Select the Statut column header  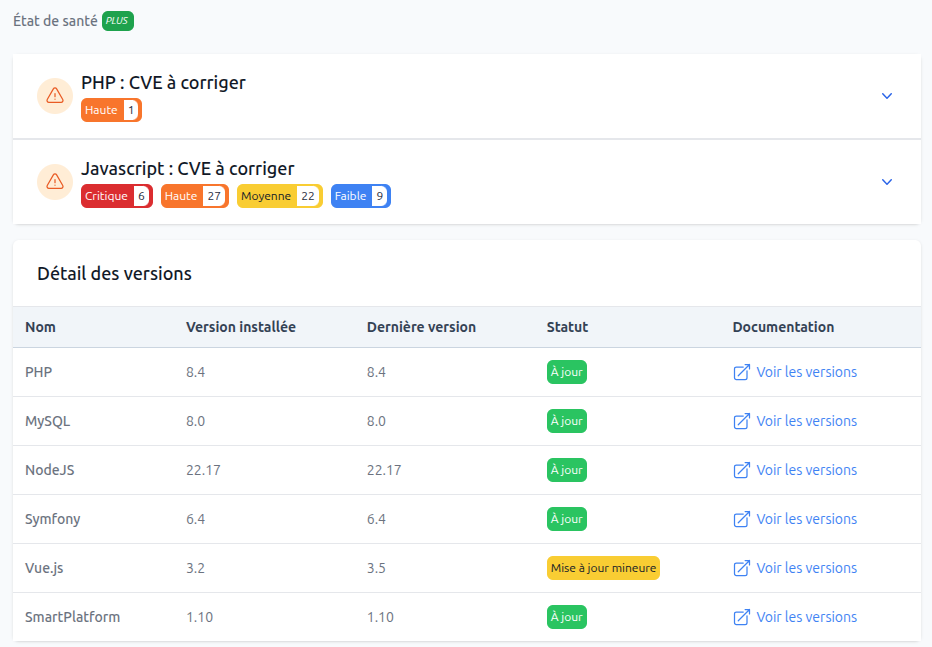coord(567,326)
